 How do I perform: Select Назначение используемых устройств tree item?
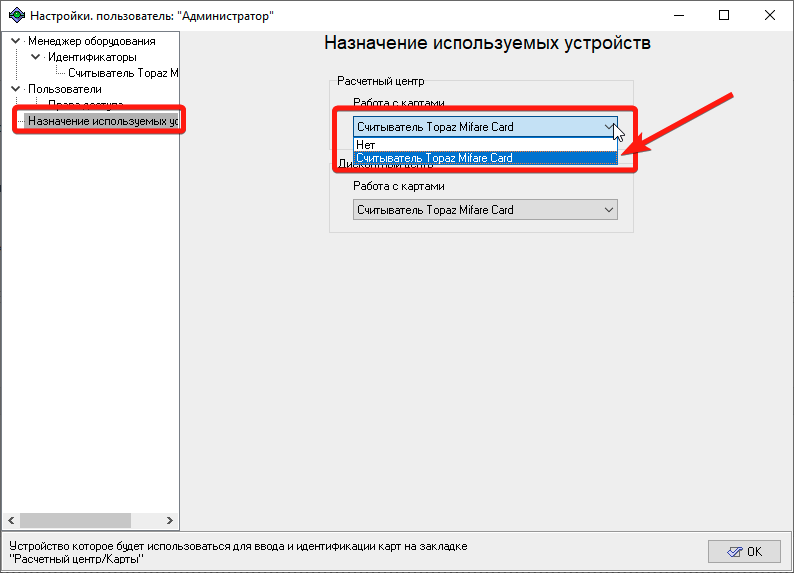point(103,121)
